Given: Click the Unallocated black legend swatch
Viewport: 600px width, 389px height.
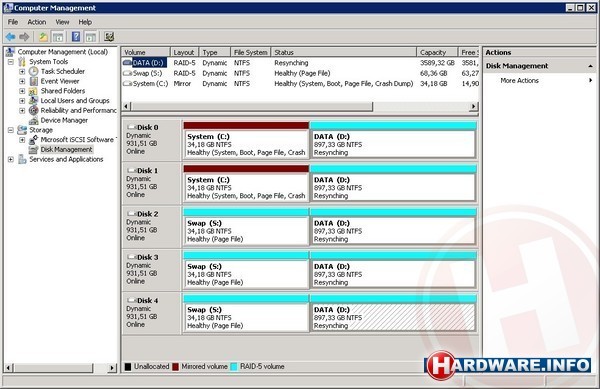Looking at the screenshot, I should point(128,367).
